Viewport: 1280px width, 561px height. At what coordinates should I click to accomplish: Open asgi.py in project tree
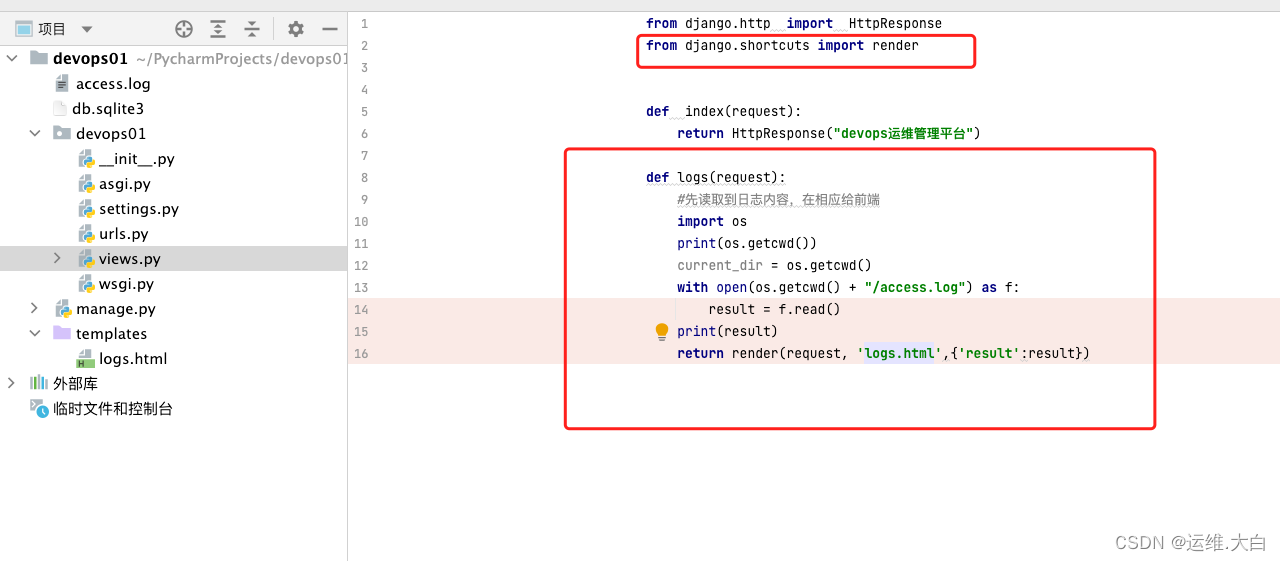125,184
